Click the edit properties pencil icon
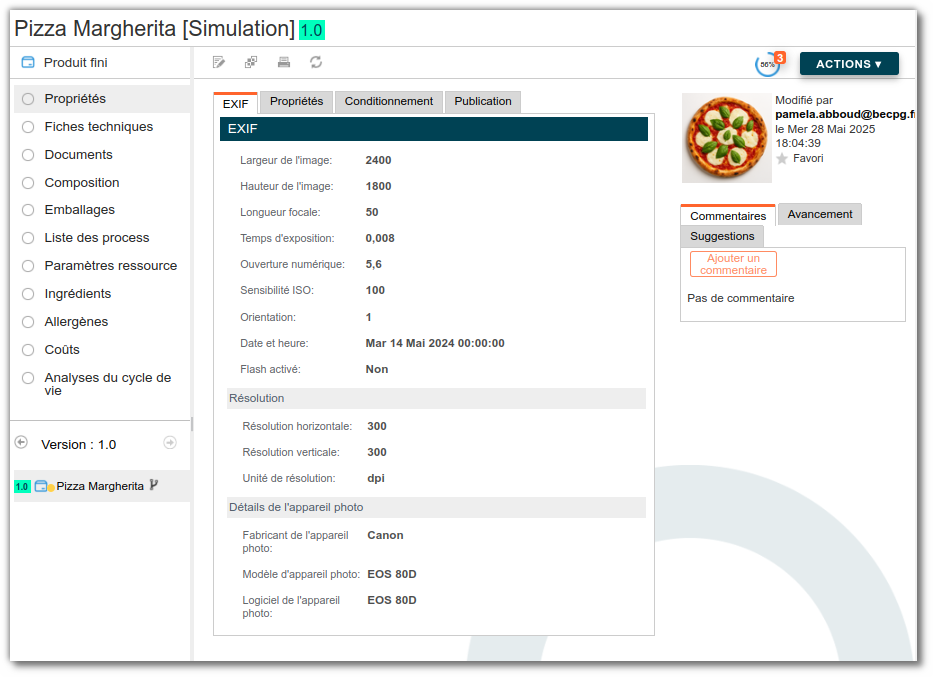Viewport: 933px width, 677px height. 219,63
